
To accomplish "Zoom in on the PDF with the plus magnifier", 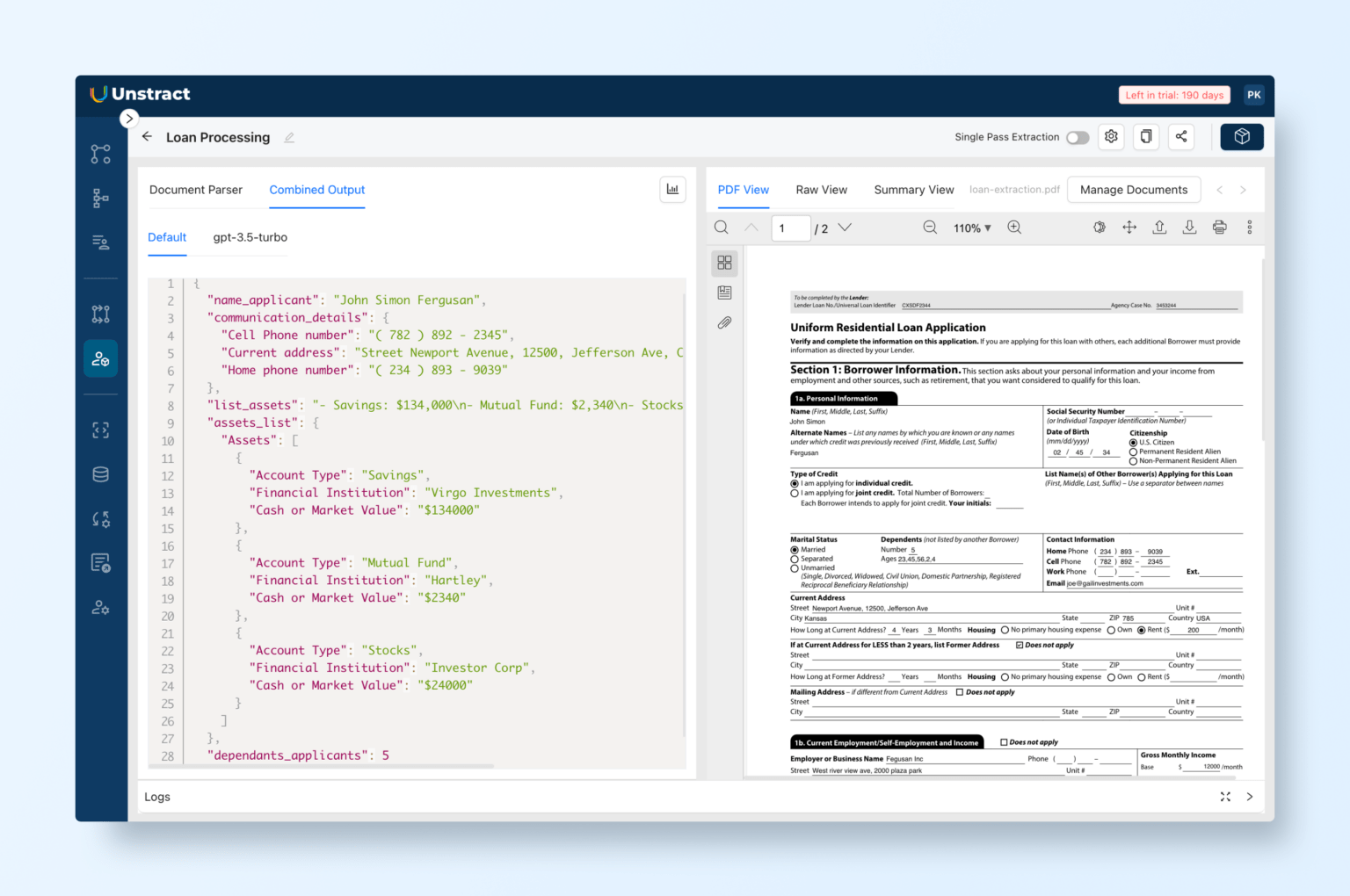I will point(1014,227).
